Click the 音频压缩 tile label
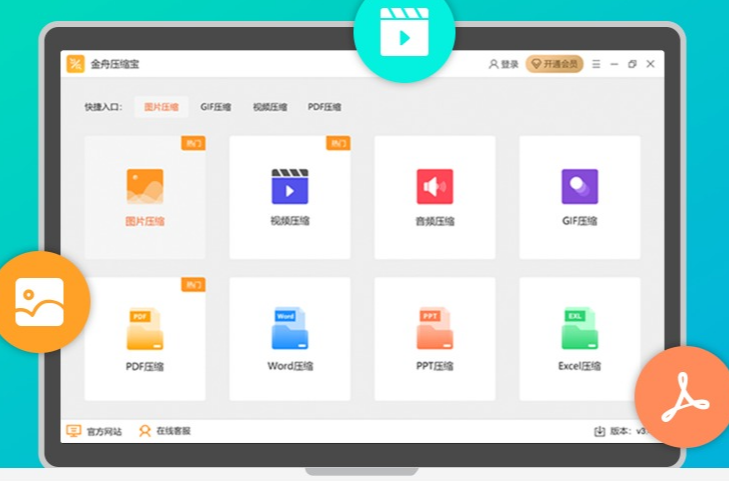Image resolution: width=729 pixels, height=481 pixels. click(435, 221)
